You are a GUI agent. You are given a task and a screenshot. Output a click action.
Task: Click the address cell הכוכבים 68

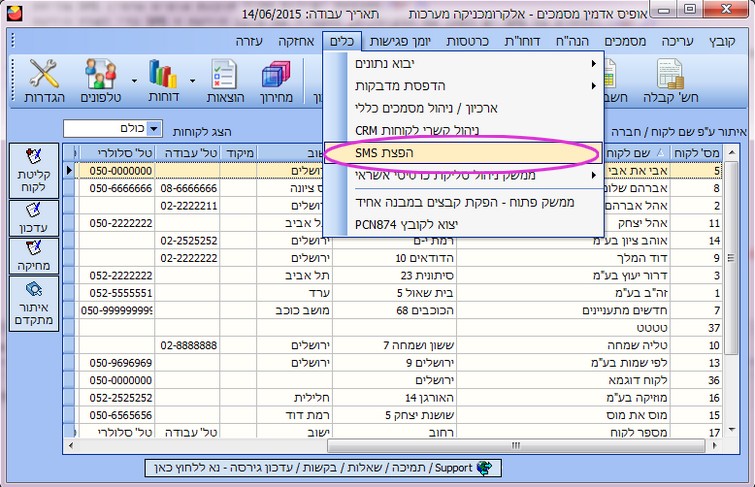click(x=395, y=310)
